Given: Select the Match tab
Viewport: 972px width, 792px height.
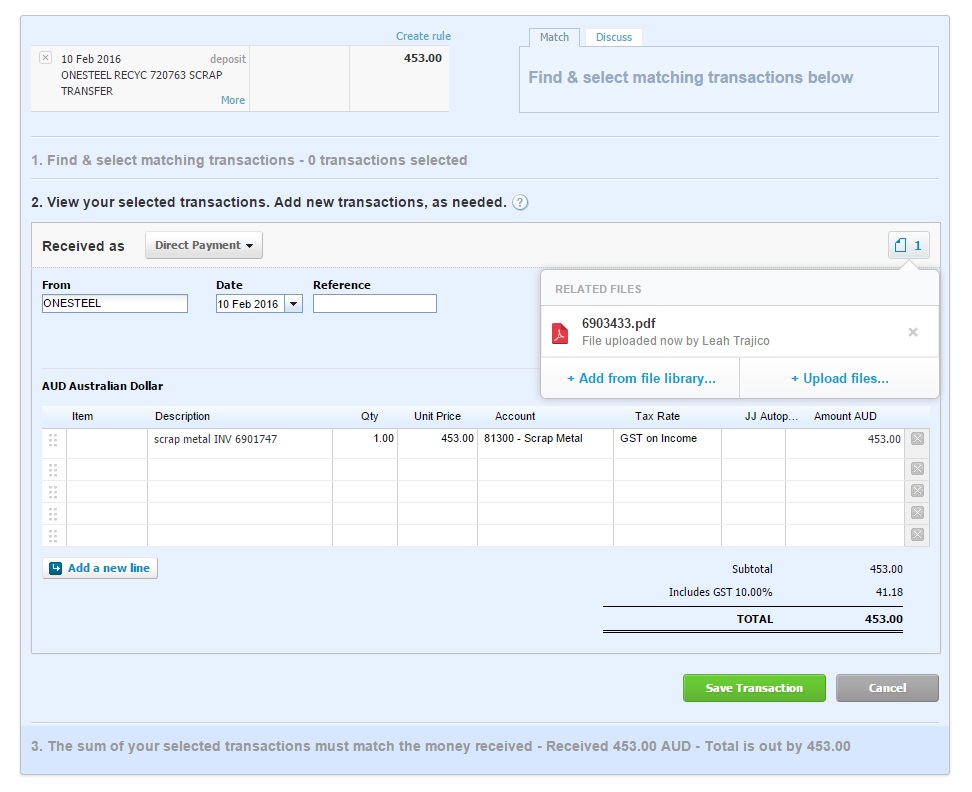Looking at the screenshot, I should point(554,37).
